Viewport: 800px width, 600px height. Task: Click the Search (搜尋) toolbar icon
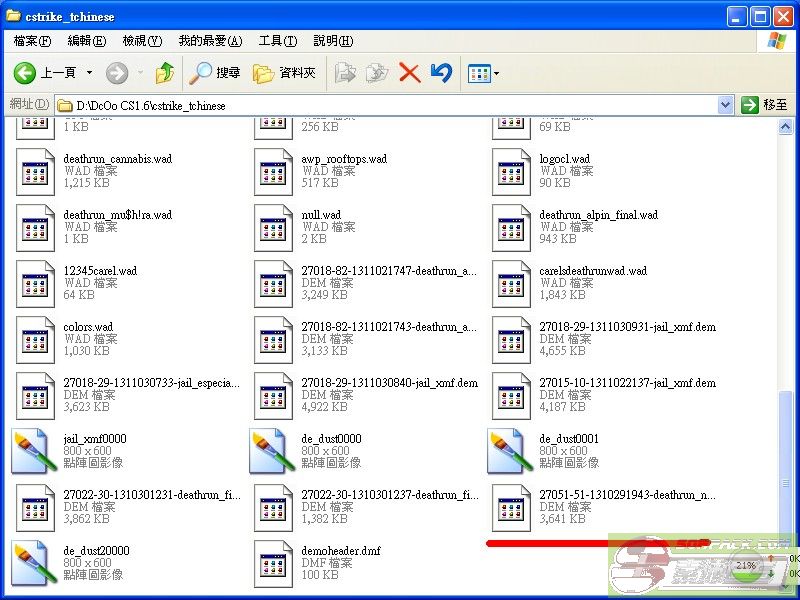215,73
